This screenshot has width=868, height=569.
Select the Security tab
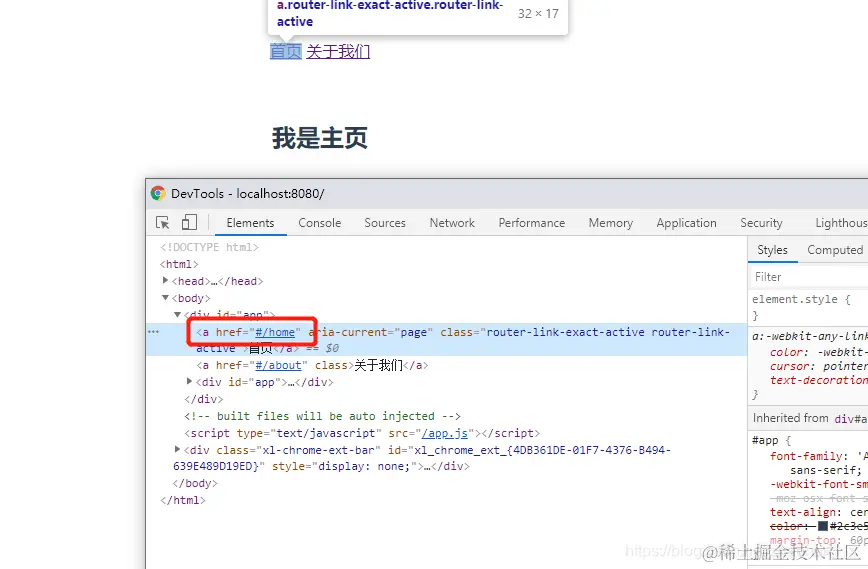(761, 223)
